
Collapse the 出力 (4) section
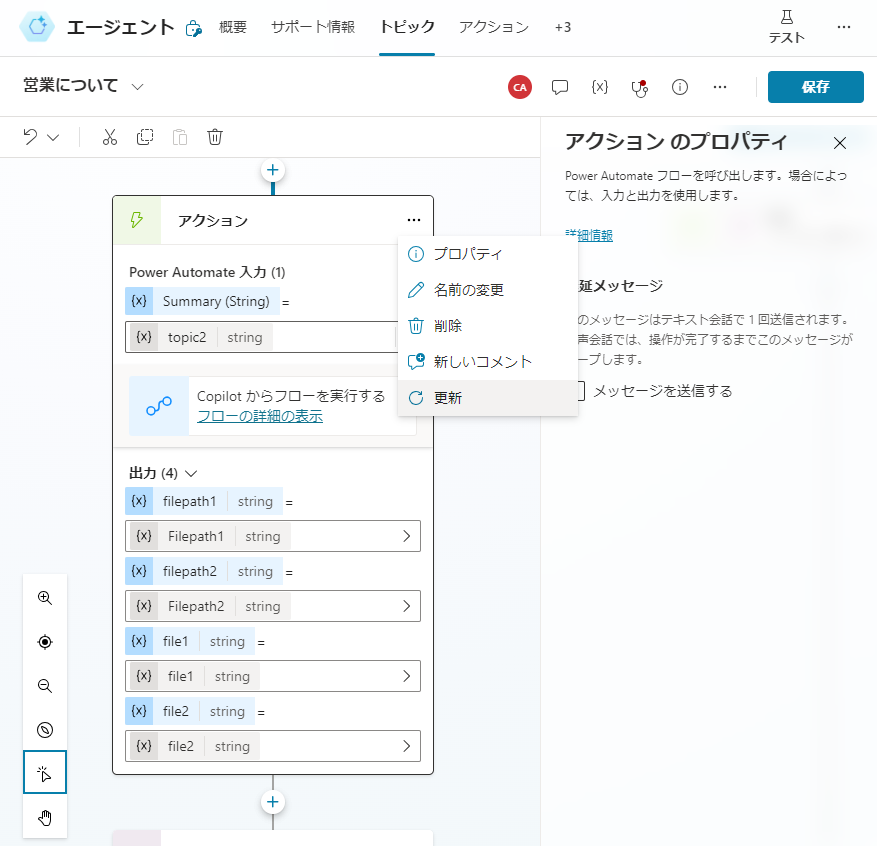[x=191, y=473]
